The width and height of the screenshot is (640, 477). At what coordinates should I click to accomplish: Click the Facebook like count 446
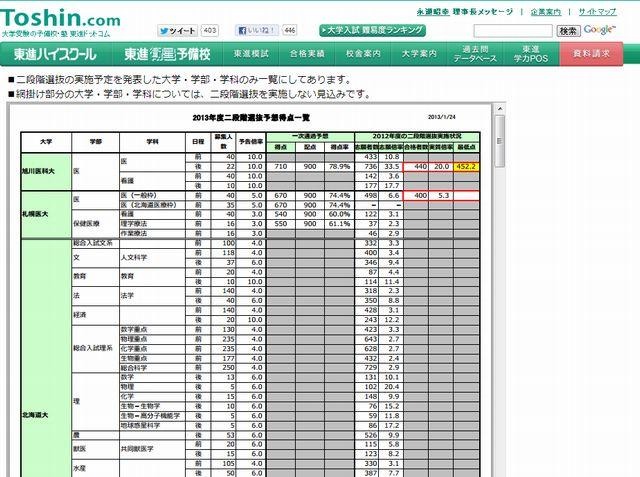click(x=289, y=30)
